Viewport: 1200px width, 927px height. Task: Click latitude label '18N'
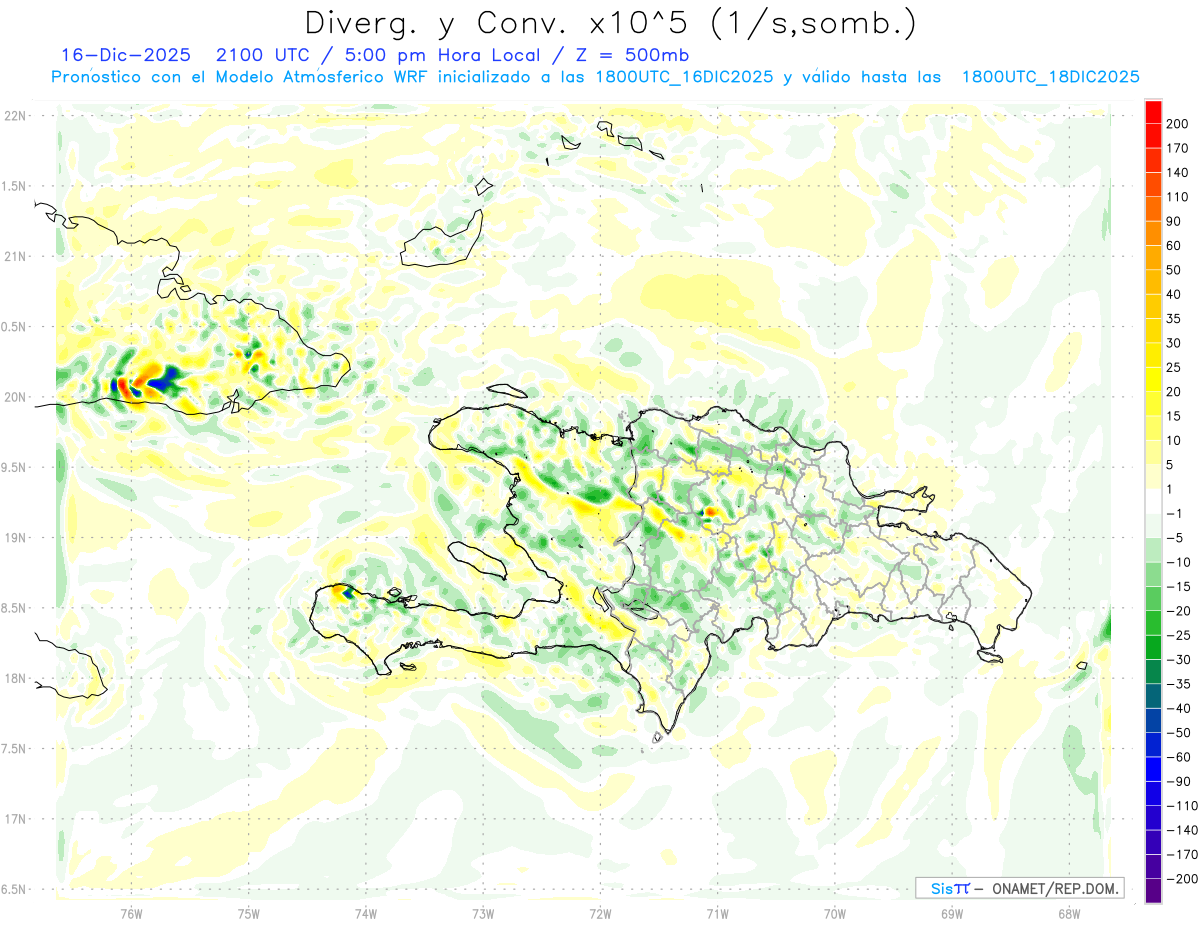pos(14,678)
